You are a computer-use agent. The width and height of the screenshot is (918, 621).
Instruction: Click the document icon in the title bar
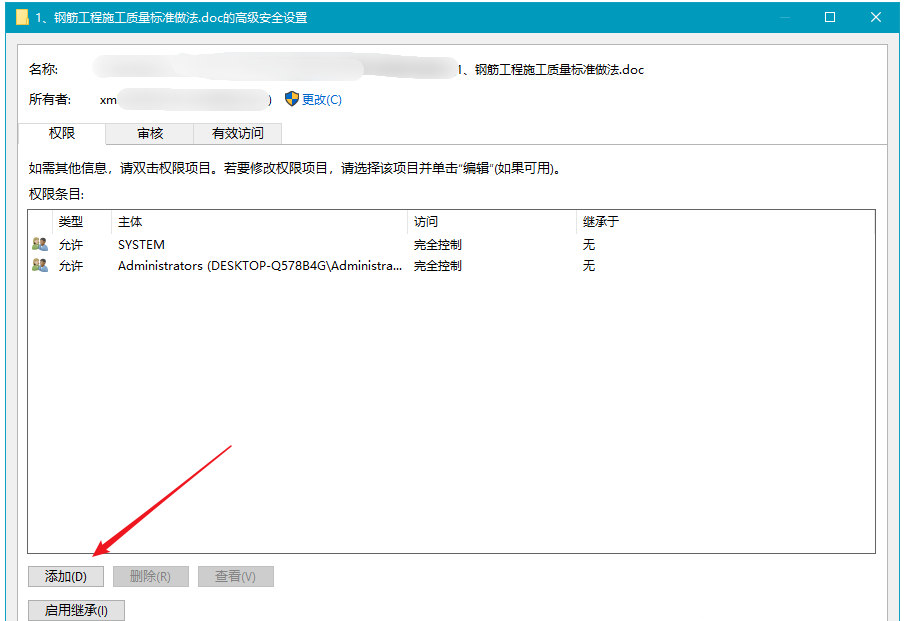tap(22, 17)
